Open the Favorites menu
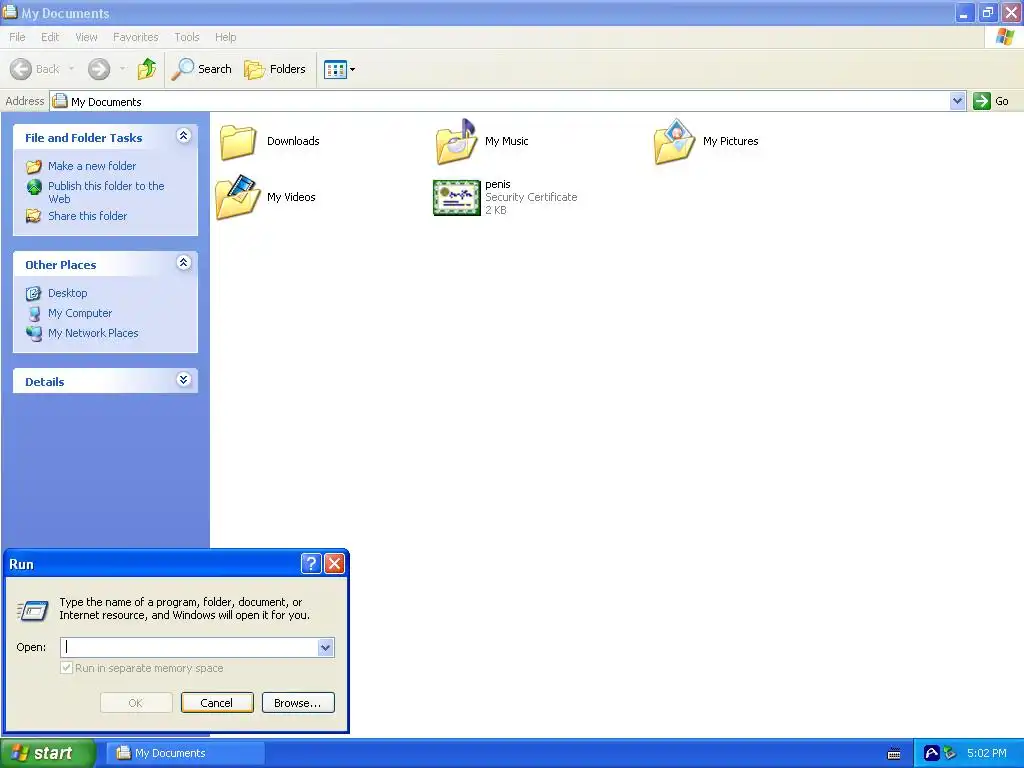Image resolution: width=1024 pixels, height=768 pixels. click(135, 37)
